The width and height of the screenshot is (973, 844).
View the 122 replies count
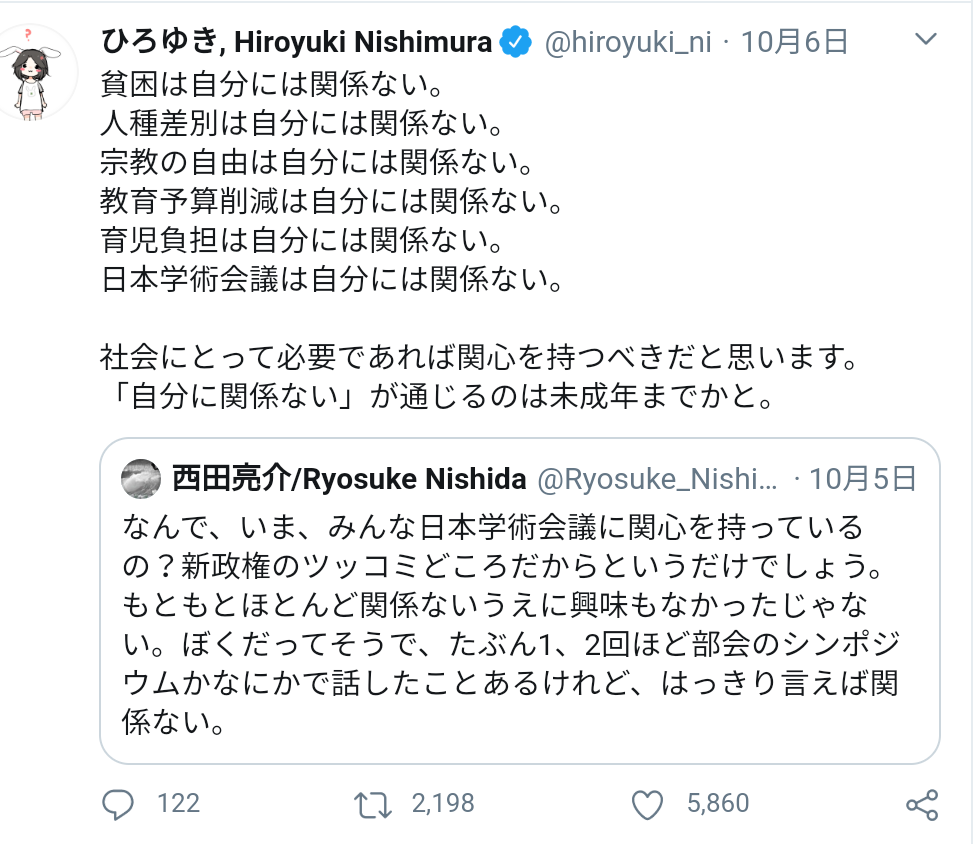point(178,804)
